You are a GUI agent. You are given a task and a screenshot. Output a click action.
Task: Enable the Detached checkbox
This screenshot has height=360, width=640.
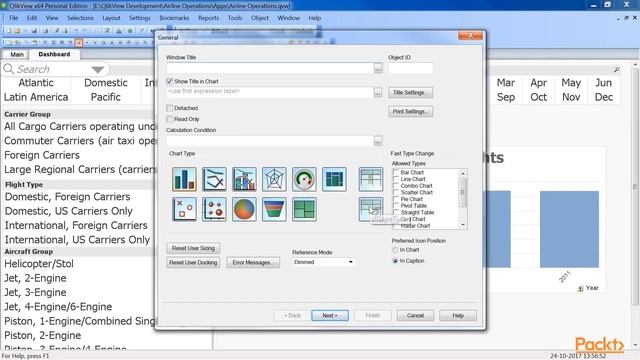[x=170, y=108]
